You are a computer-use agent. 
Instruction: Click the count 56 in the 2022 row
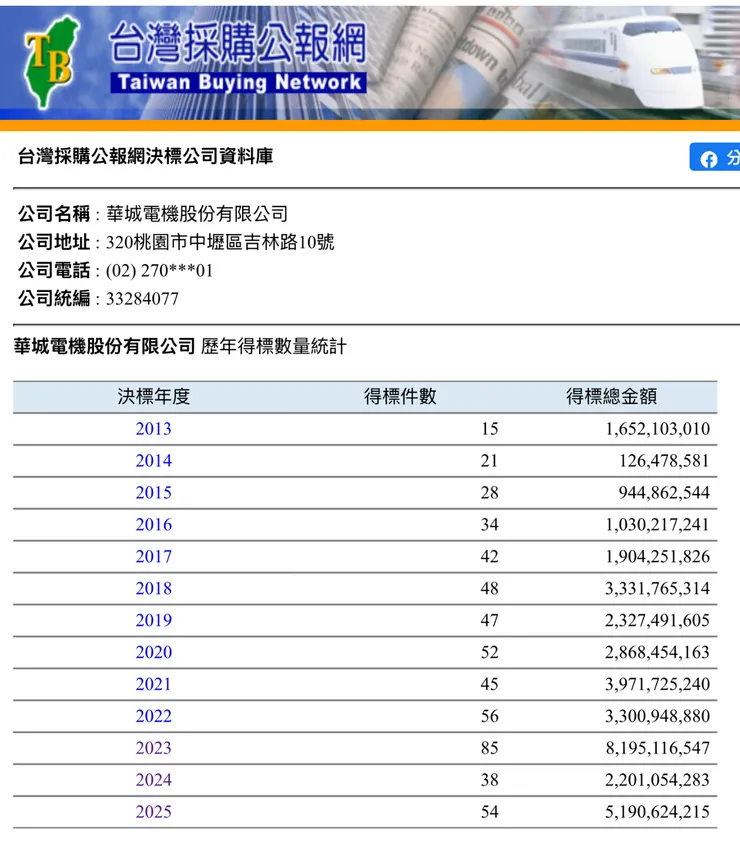489,716
